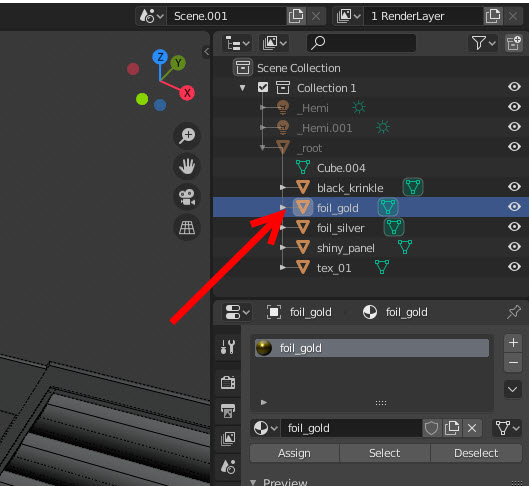This screenshot has height=486, width=529.
Task: Open the Tool properties tab
Action: click(x=228, y=347)
